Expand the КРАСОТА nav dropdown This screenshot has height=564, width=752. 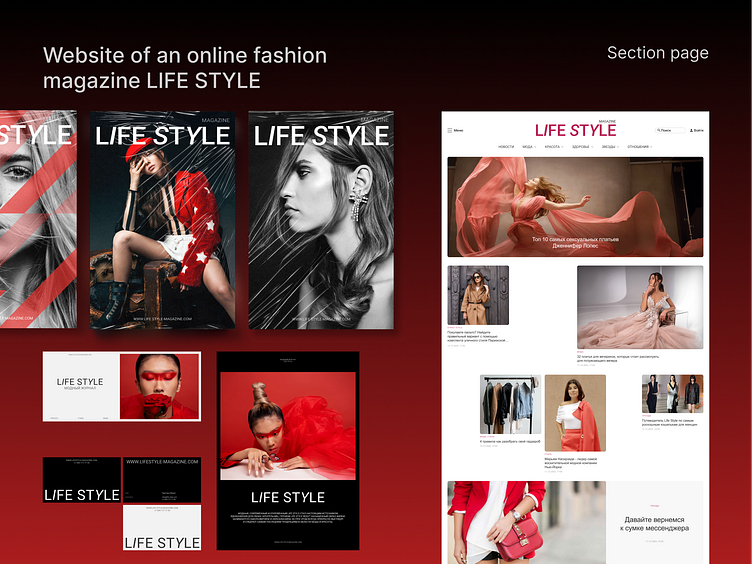554,147
